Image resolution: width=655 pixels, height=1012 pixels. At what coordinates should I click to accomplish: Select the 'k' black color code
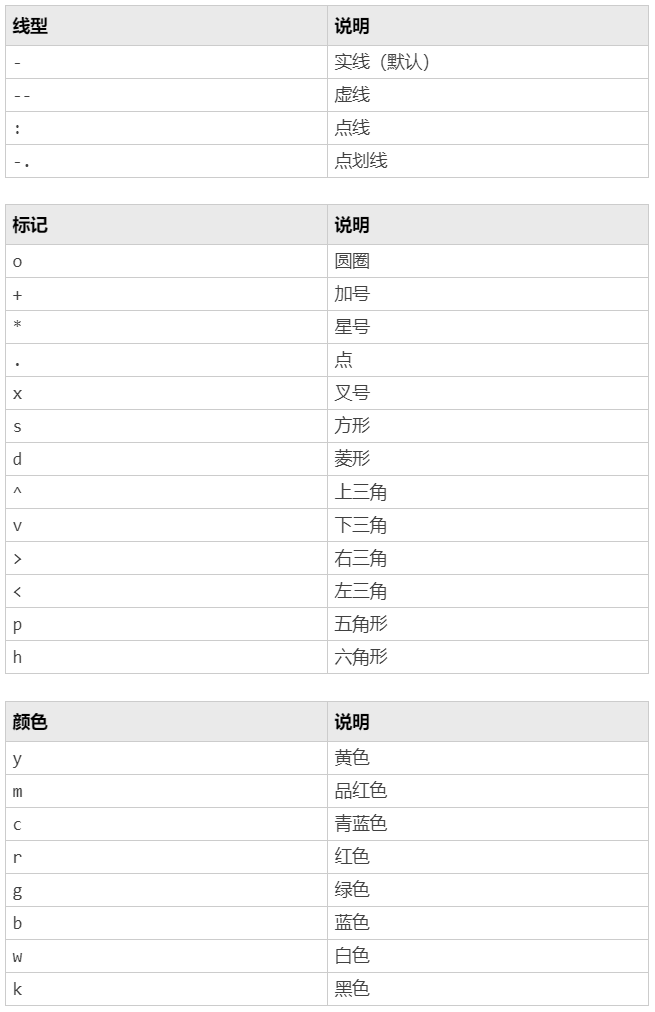click(17, 989)
